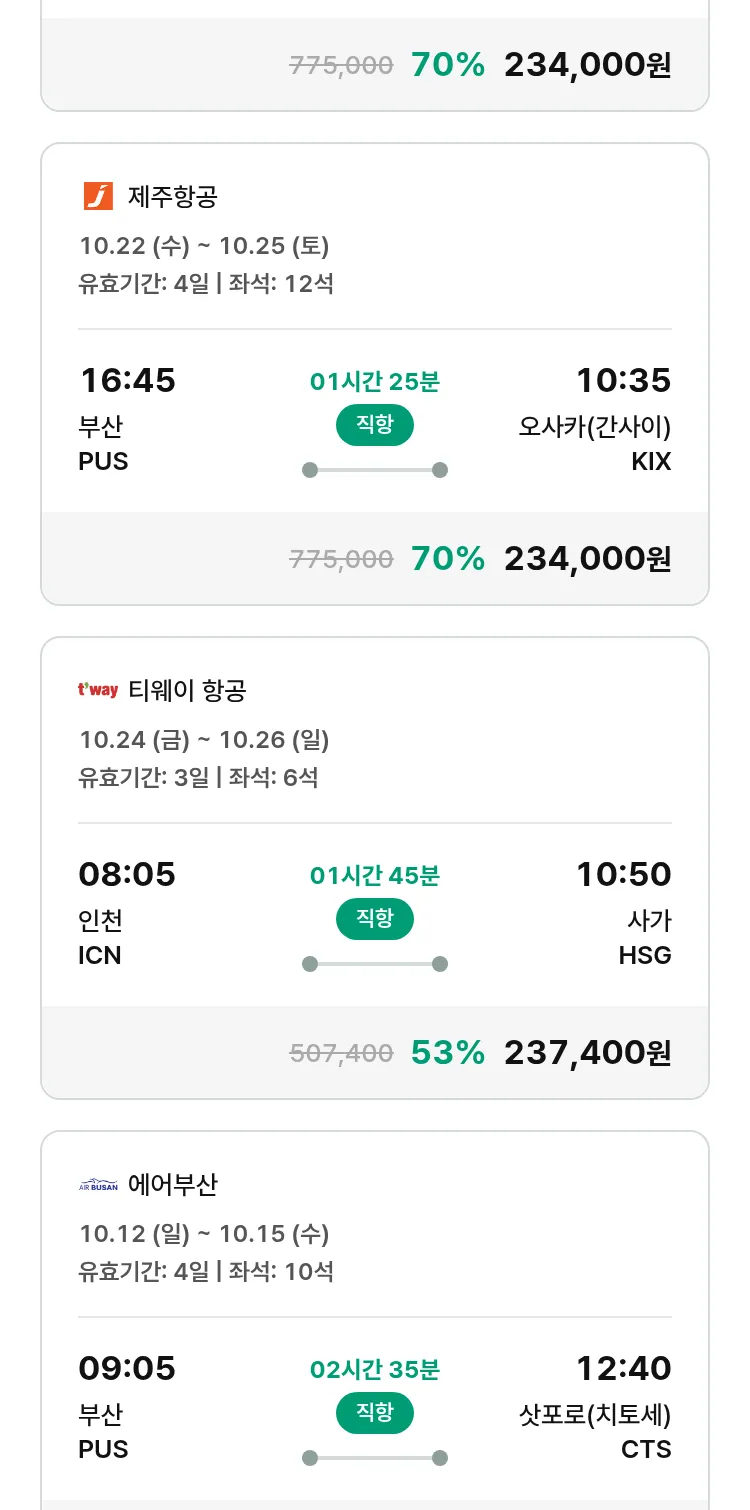Screen dimensions: 750x1510
Task: Open the 티웨이 항공 airline name link
Action: [x=187, y=690]
